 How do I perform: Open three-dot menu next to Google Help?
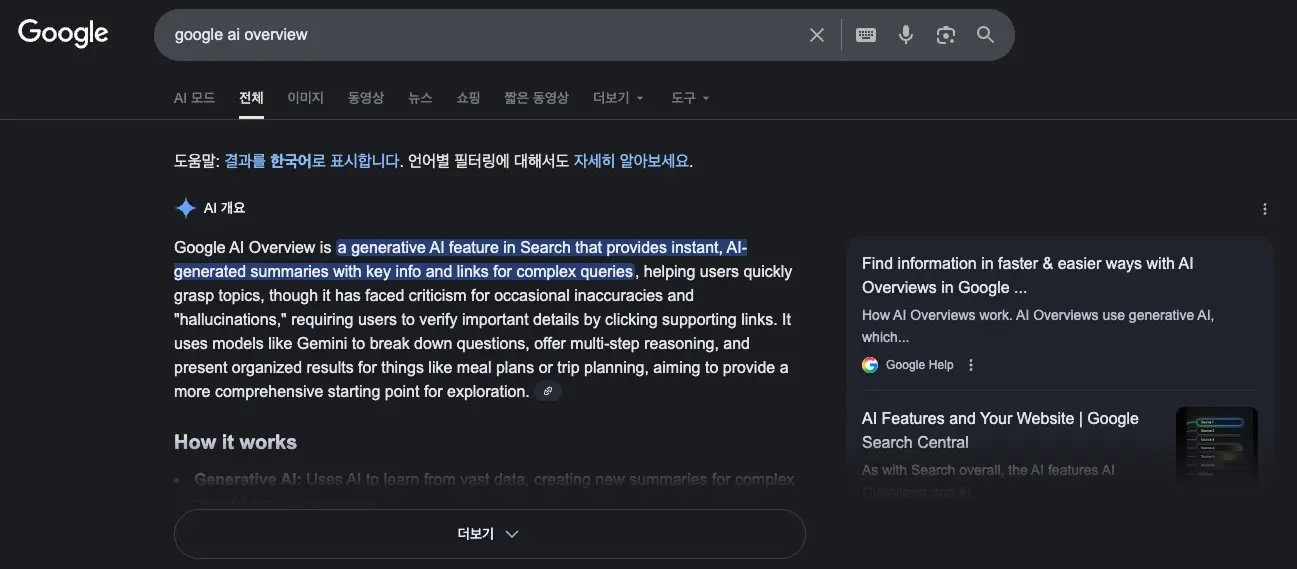tap(970, 365)
